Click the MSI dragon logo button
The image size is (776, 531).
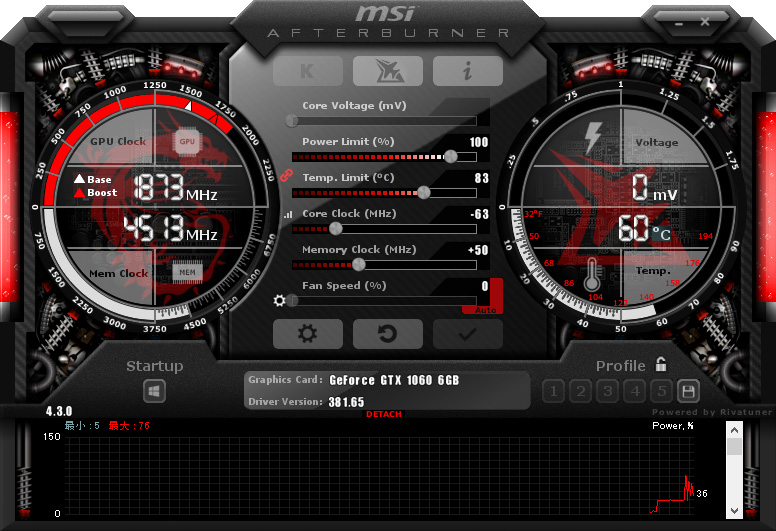pyautogui.click(x=388, y=71)
